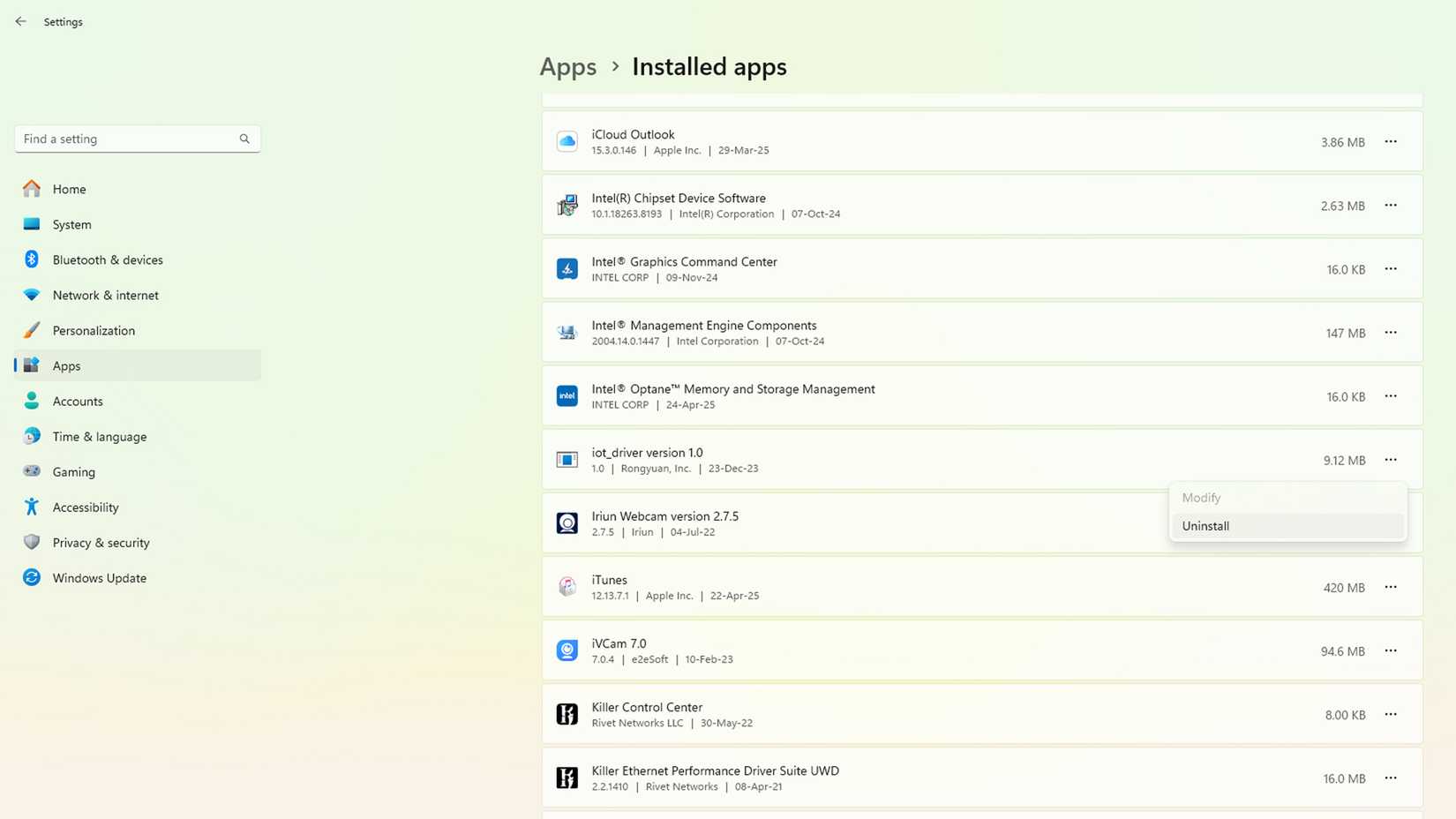Open Bluetooth & devices settings icon
Image resolution: width=1456 pixels, height=819 pixels.
coord(32,259)
